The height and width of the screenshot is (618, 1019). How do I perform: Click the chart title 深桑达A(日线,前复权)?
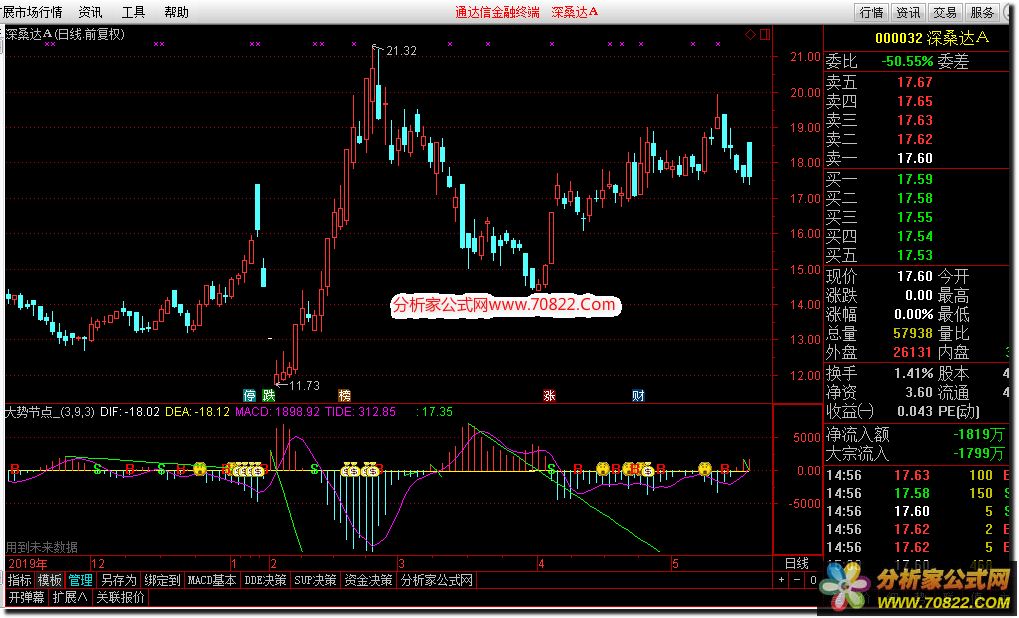click(66, 34)
